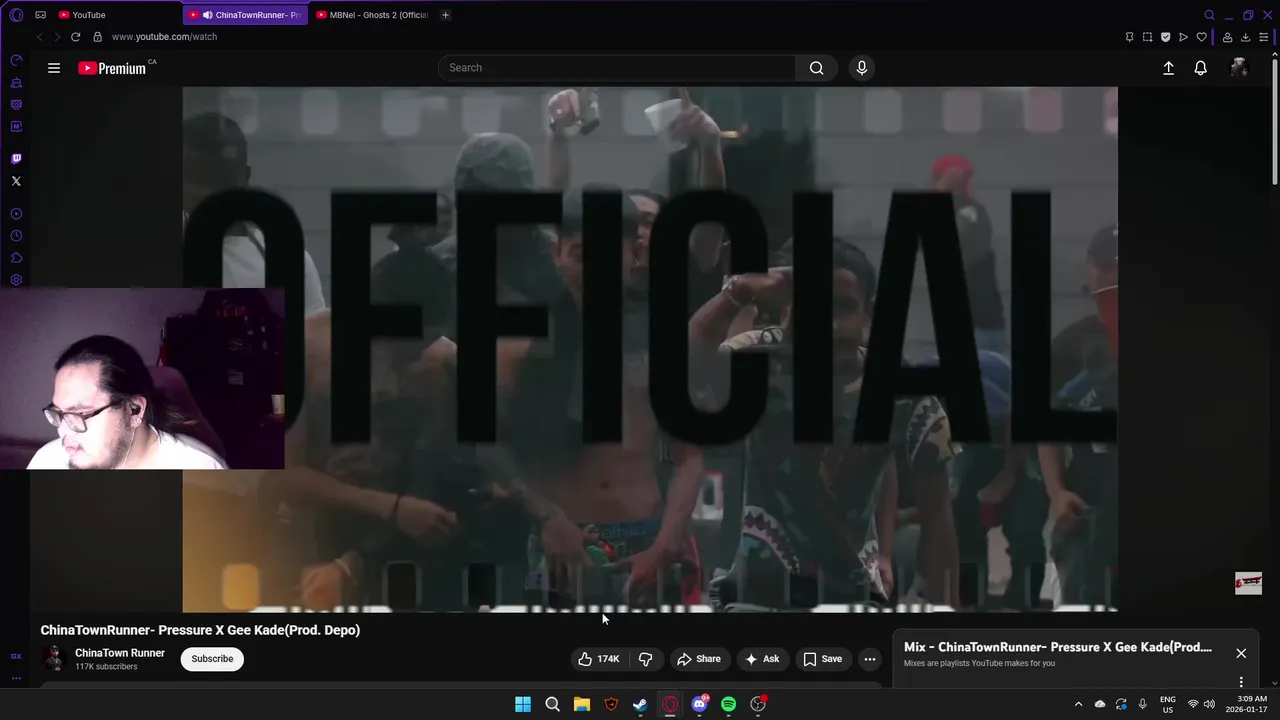Viewport: 1280px width, 720px height.
Task: Open ChinaTown Runner channel avatar
Action: coord(54,659)
